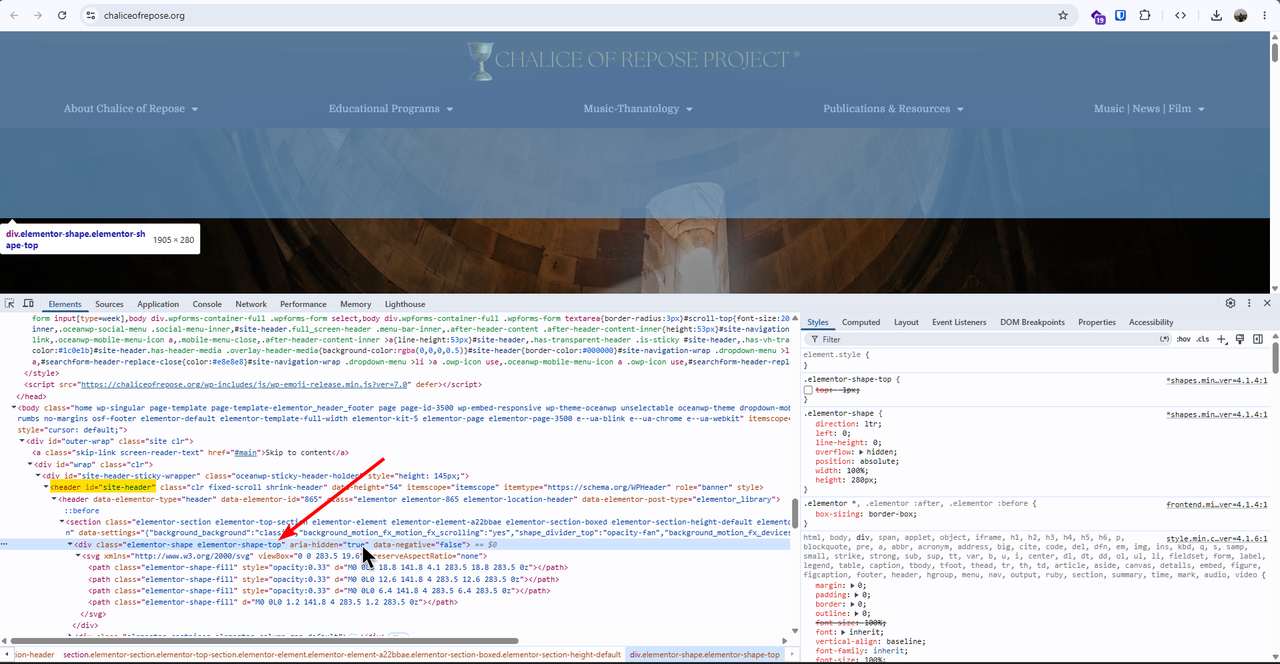Open the browser Downloads
1280x664 pixels.
[x=1216, y=16]
